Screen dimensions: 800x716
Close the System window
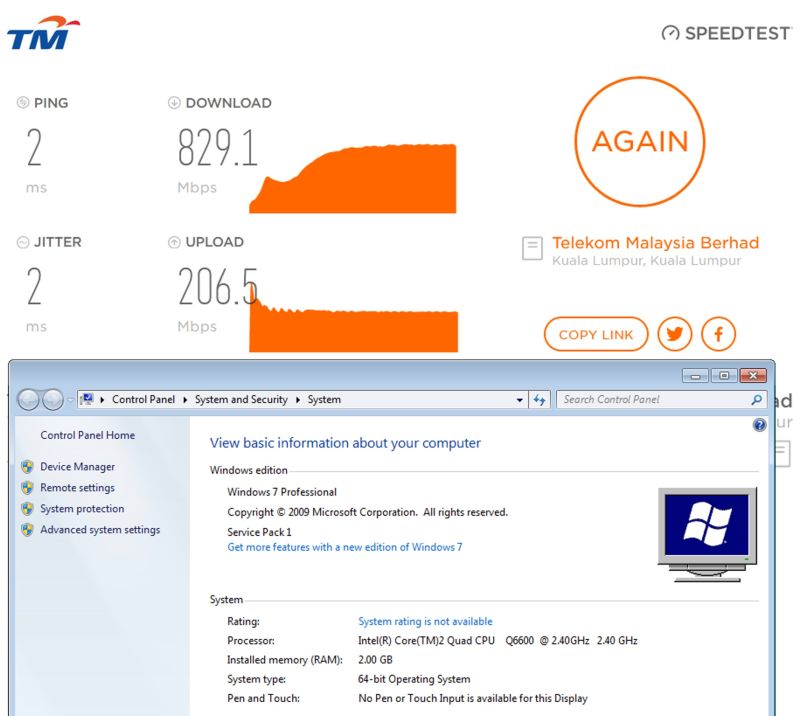pos(753,376)
